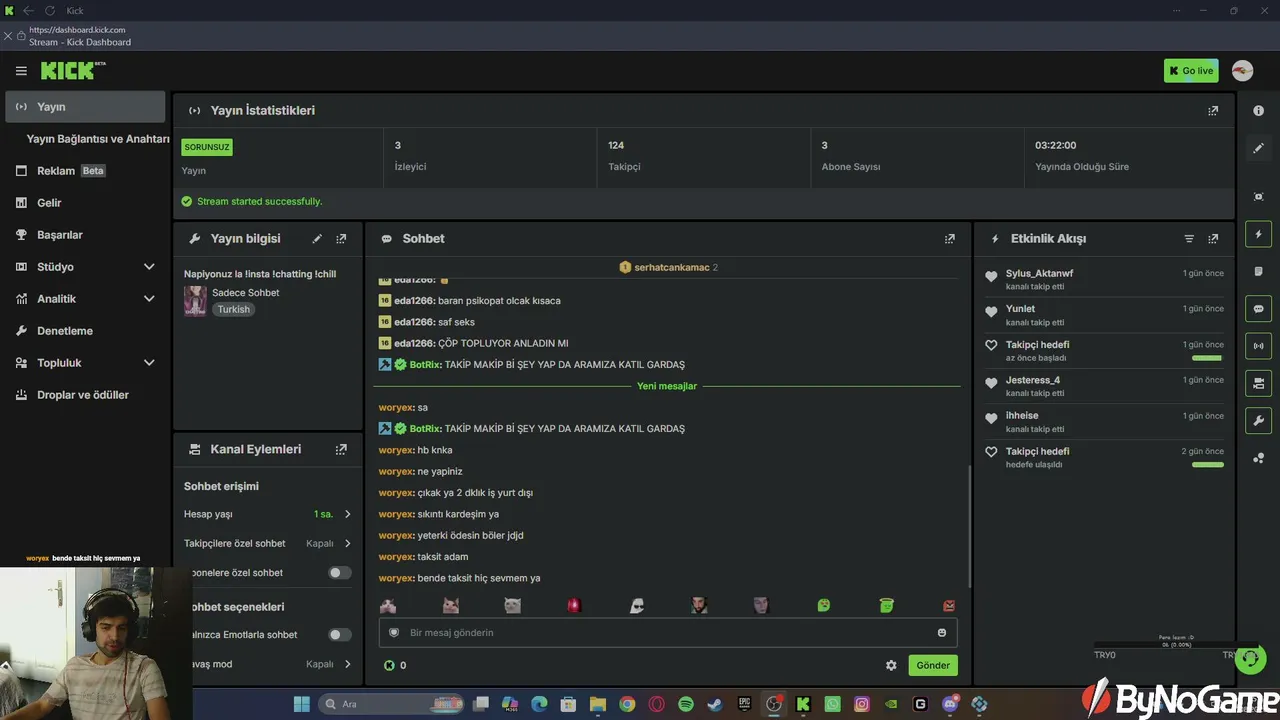1280x720 pixels.
Task: Select Yayın in the sidebar
Action: pos(85,107)
